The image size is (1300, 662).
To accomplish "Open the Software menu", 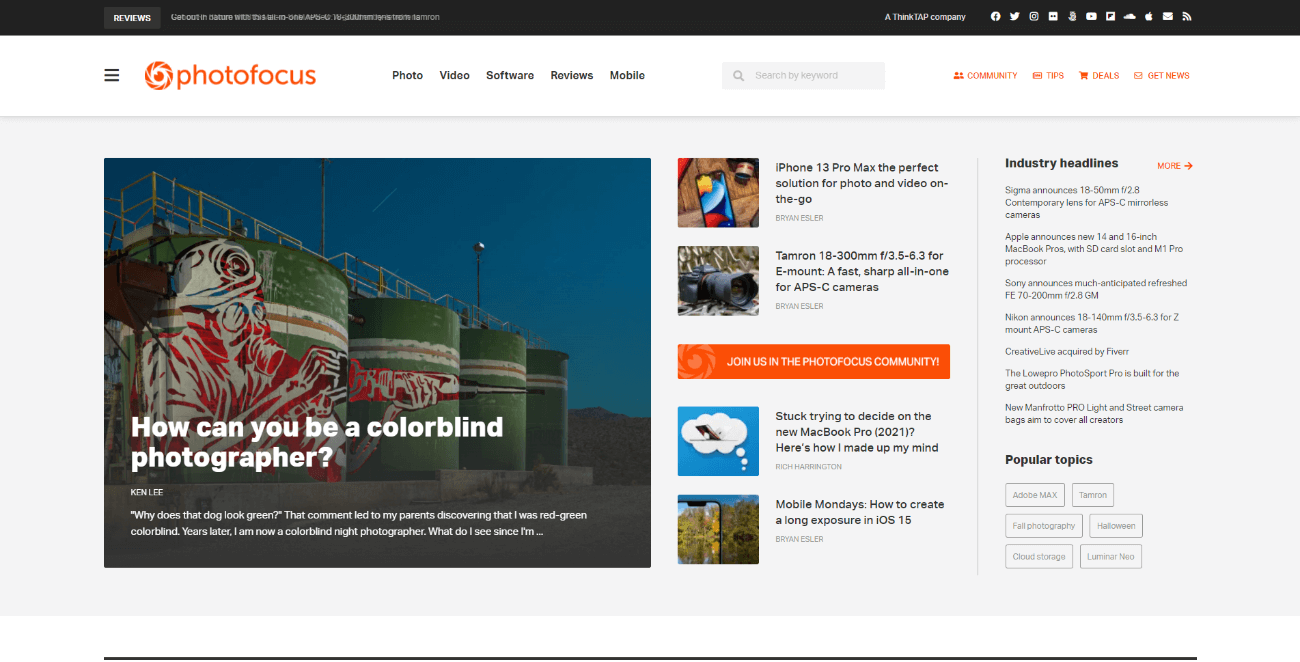I will coord(510,76).
